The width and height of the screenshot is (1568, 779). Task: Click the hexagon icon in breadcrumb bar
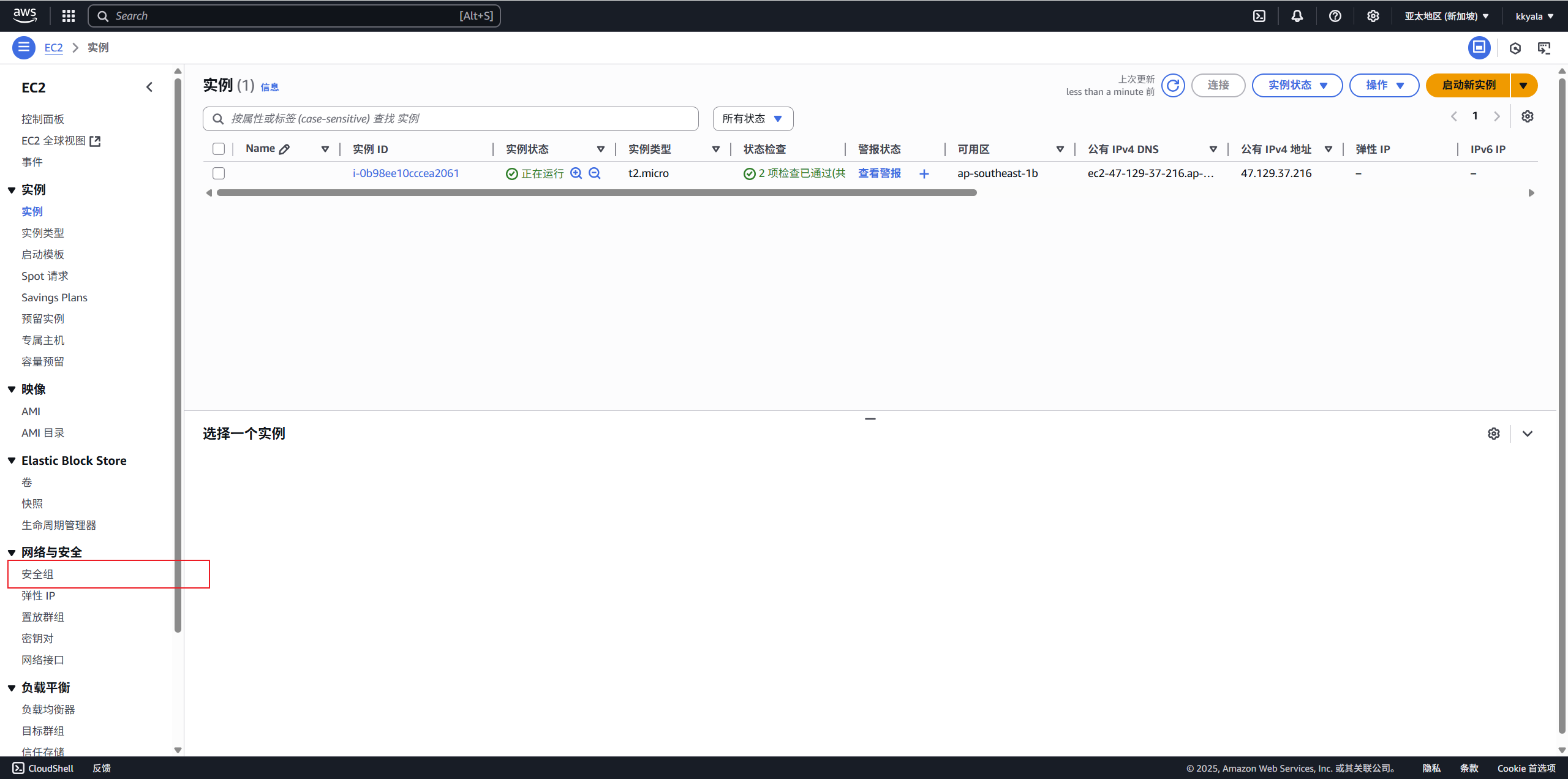click(x=1515, y=48)
